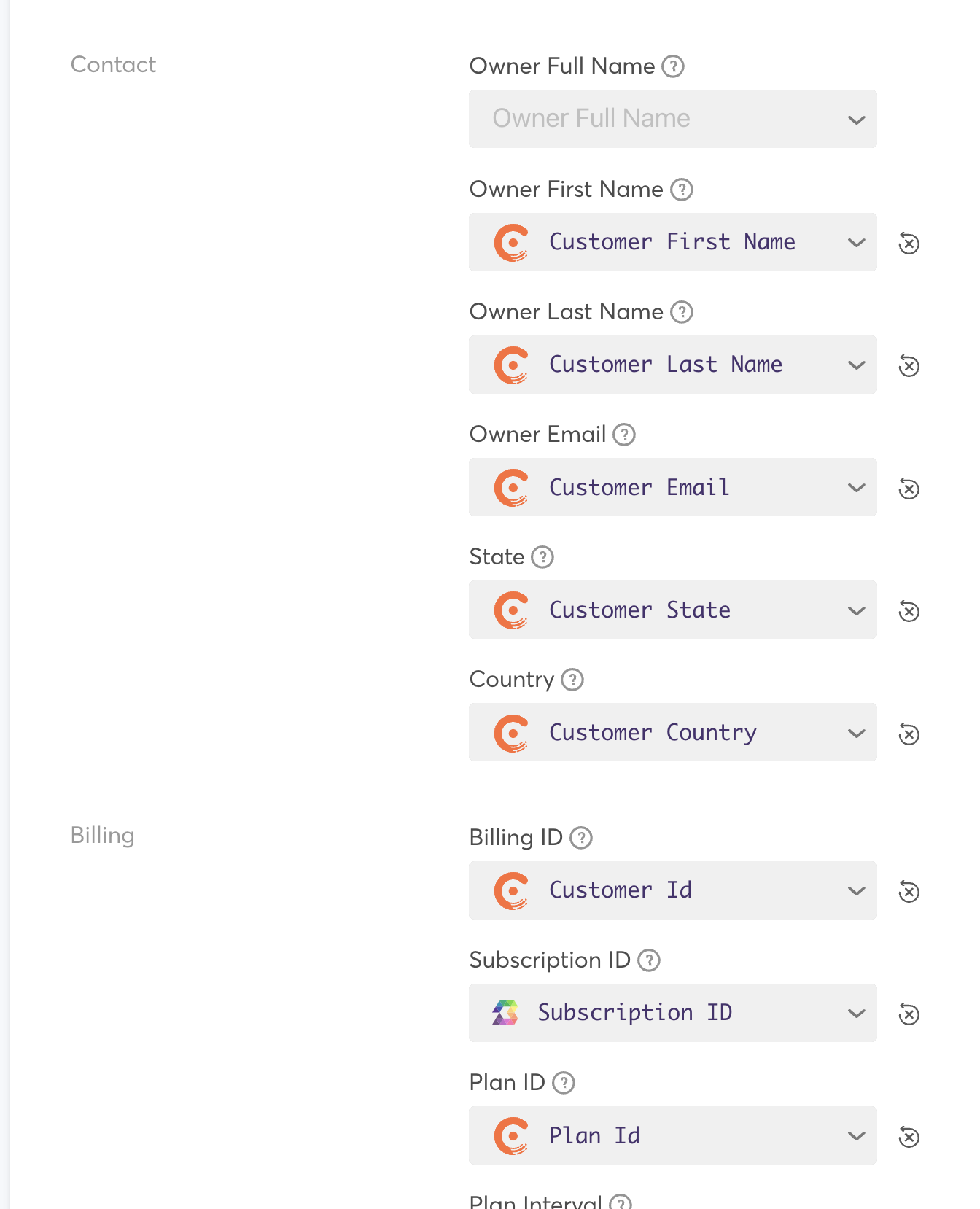980x1209 pixels.
Task: Click help icon next to State label
Action: 542,557
